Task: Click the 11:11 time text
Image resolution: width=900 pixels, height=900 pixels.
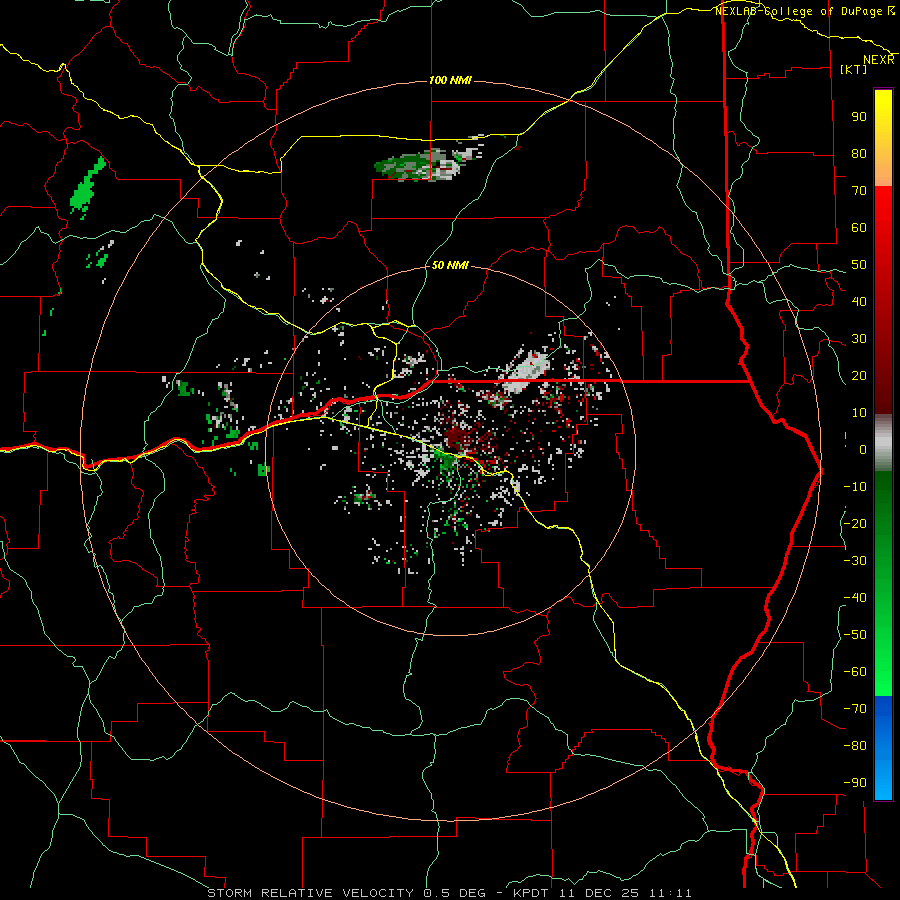Action: click(670, 893)
